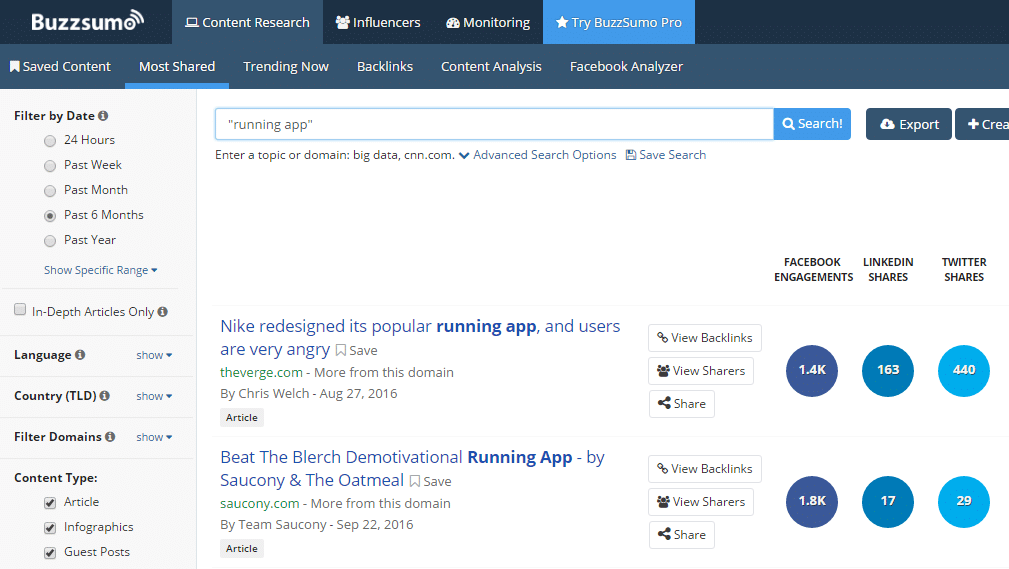View Backlinks for the Nike article
Image resolution: width=1009 pixels, height=569 pixels.
(705, 338)
